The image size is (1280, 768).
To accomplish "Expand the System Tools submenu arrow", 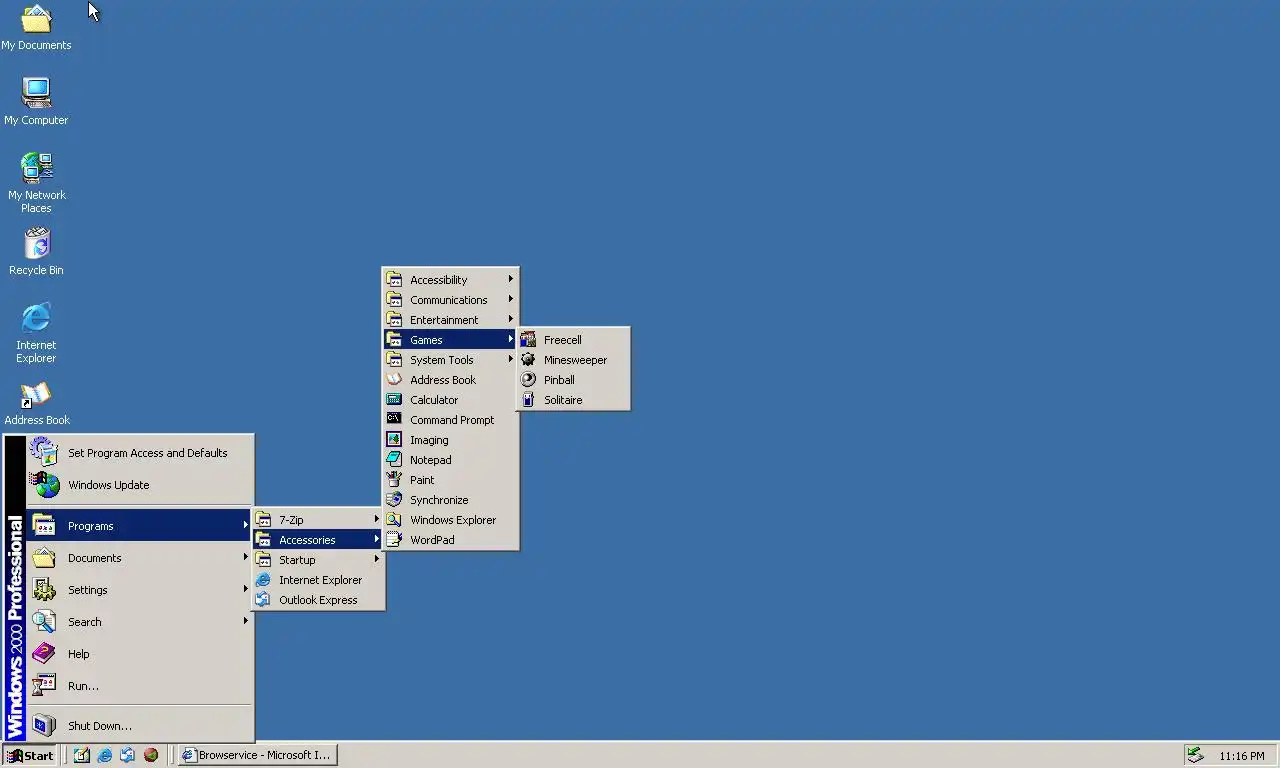I will (x=510, y=360).
